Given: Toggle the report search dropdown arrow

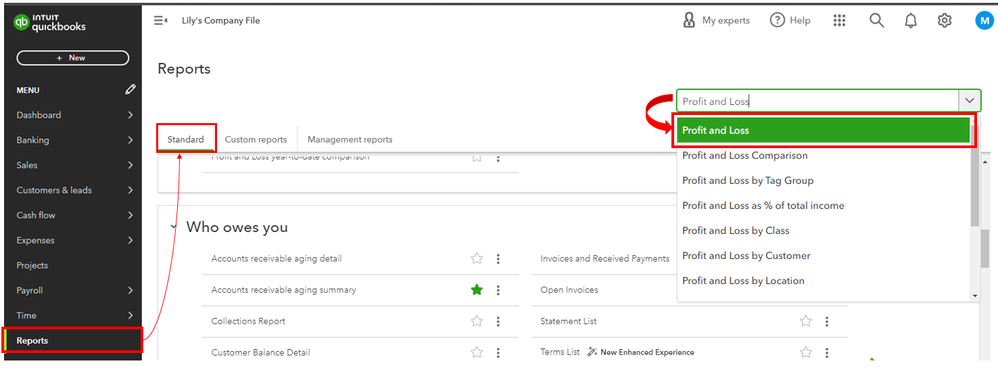Looking at the screenshot, I should tap(969, 101).
